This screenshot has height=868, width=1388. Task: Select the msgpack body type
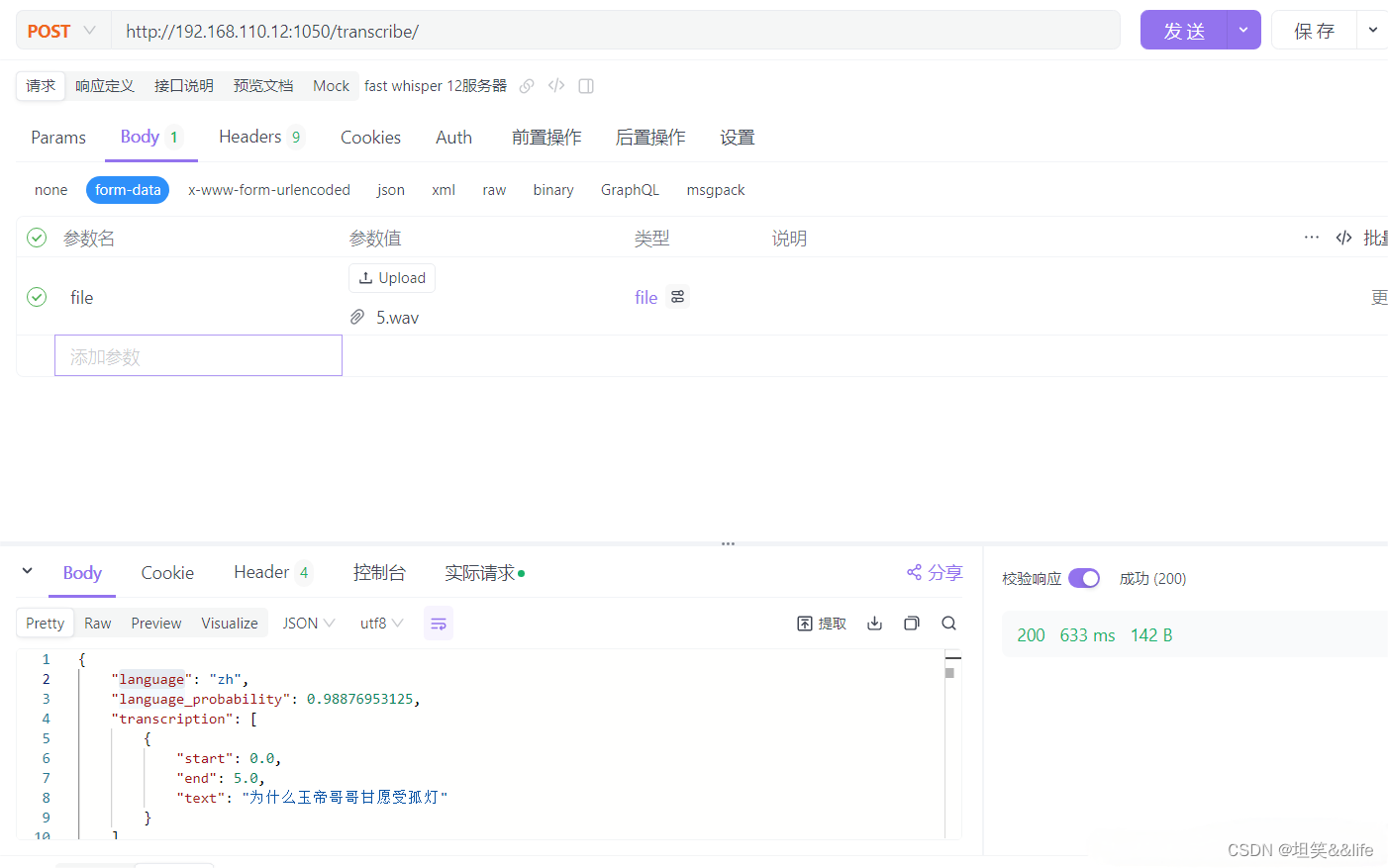[716, 190]
